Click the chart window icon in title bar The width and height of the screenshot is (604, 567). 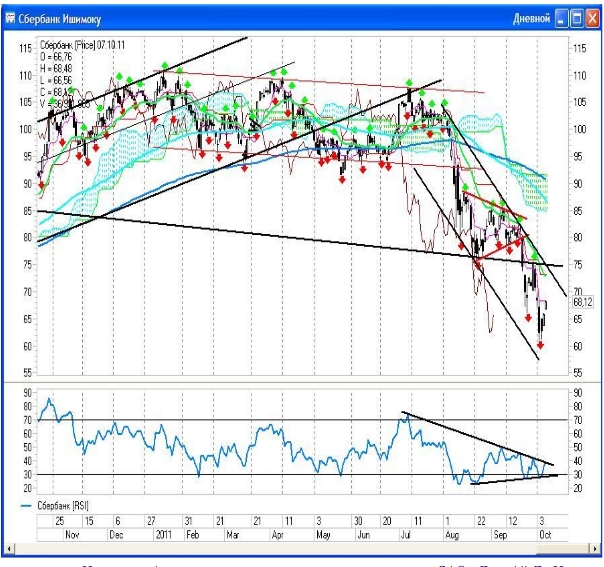coord(10,18)
